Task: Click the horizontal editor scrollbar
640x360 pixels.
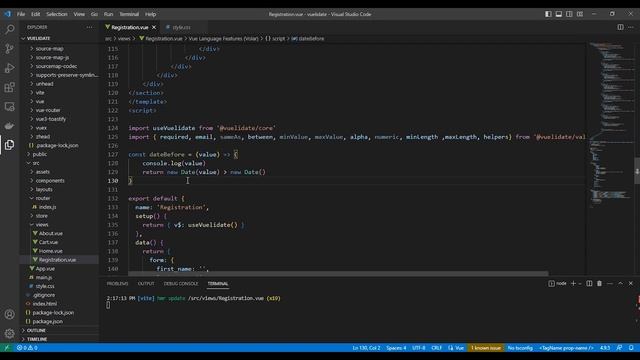Action: tap(338, 273)
